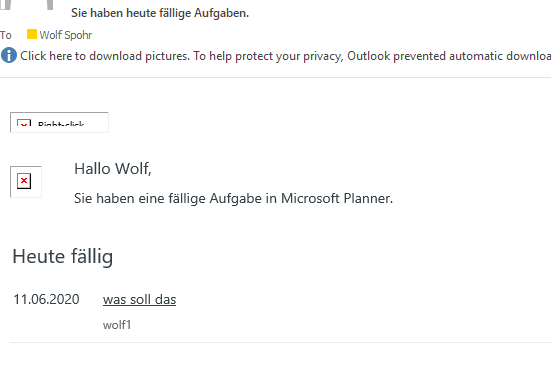Viewport: 551px width, 373px height.
Task: Click the greeting text "Hallo Wolf,"
Action: (113, 169)
